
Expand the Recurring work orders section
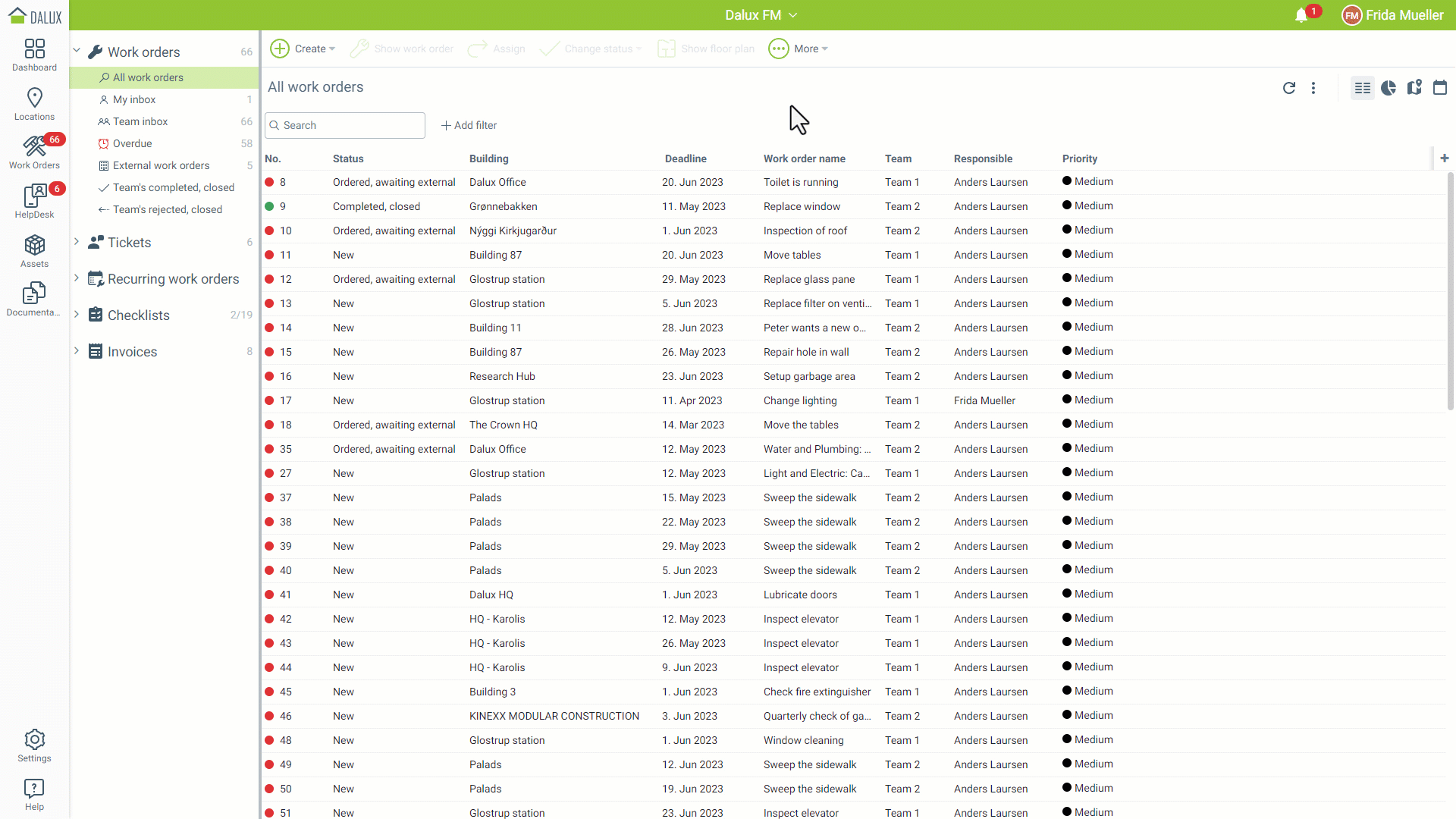coord(77,278)
